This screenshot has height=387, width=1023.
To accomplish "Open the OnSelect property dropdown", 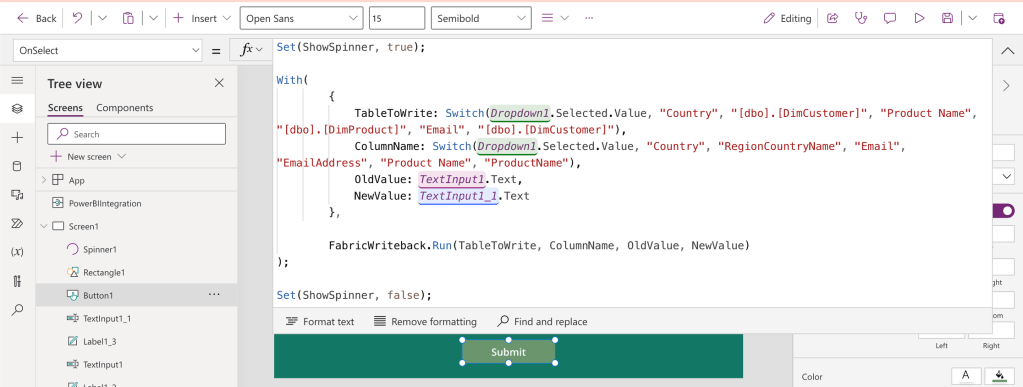I will (x=108, y=50).
